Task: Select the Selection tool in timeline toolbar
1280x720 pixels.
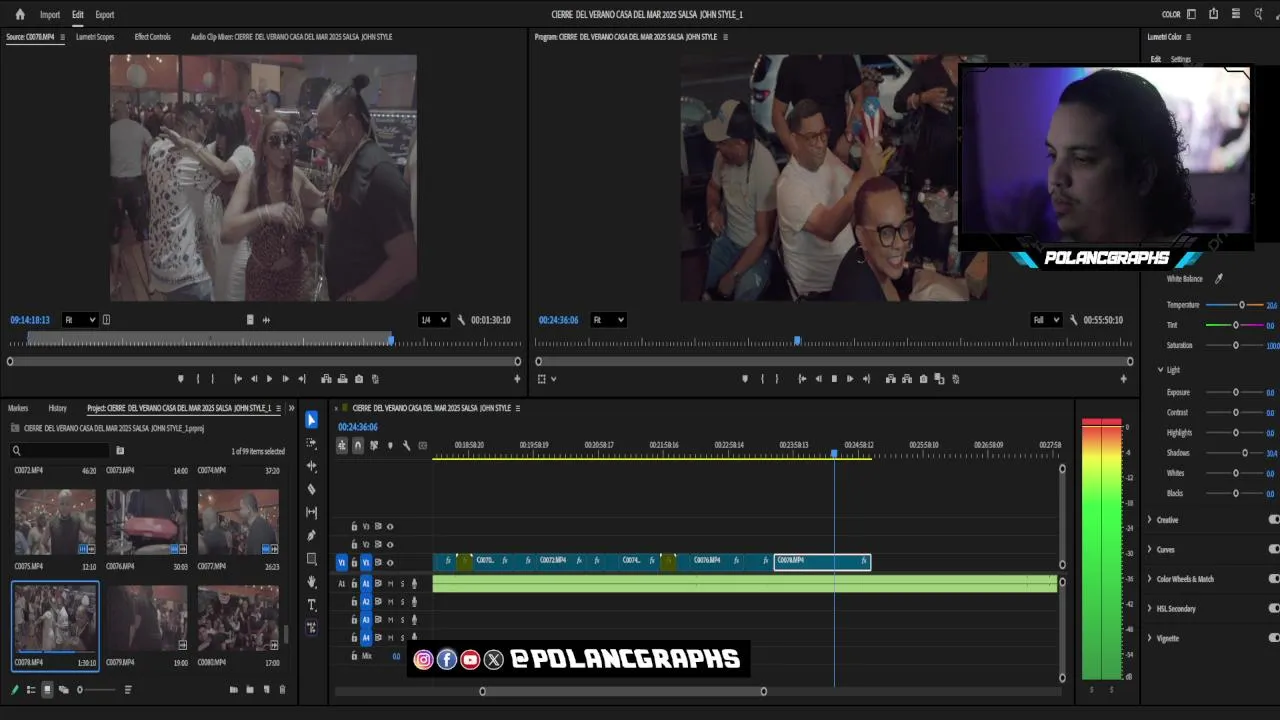Action: point(311,420)
